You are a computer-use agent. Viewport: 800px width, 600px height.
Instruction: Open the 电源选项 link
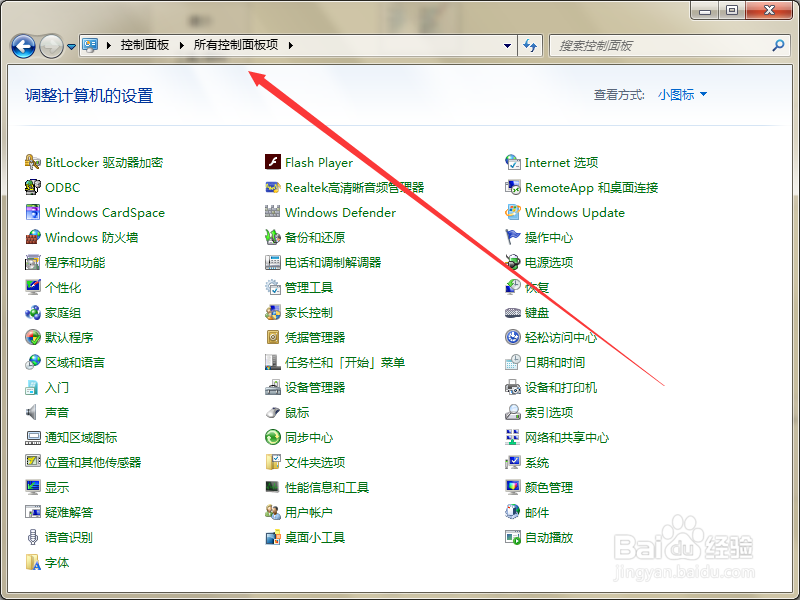[549, 263]
